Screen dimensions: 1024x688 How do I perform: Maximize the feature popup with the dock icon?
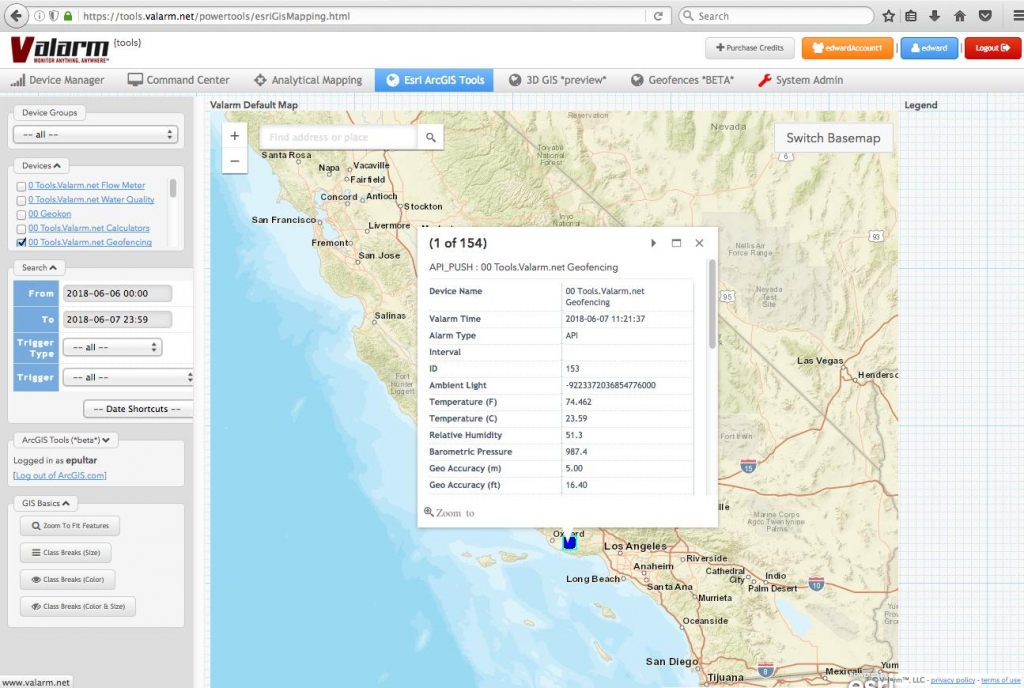pyautogui.click(x=676, y=242)
